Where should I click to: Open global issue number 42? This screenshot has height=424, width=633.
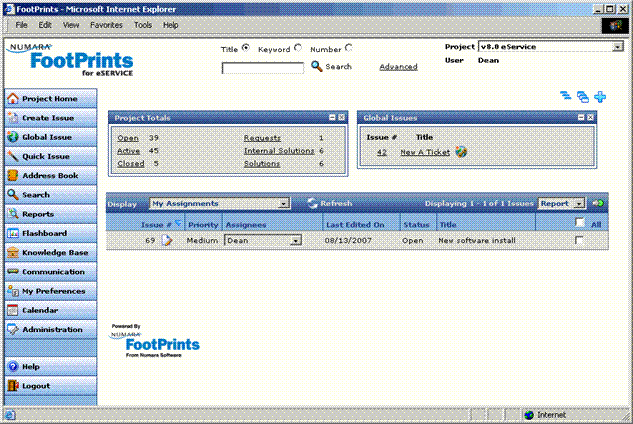[x=382, y=152]
